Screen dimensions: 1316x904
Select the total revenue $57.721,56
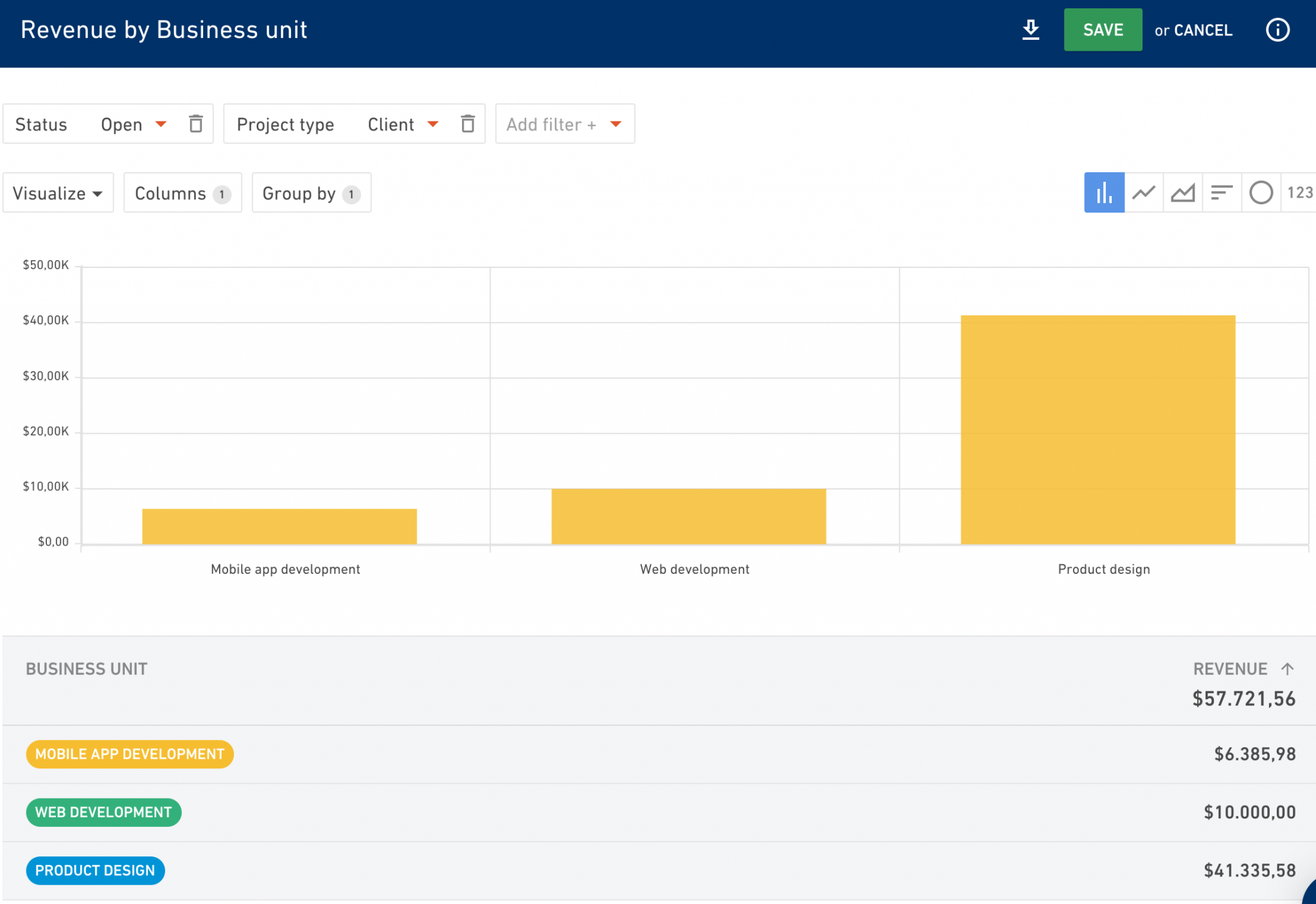pos(1244,698)
